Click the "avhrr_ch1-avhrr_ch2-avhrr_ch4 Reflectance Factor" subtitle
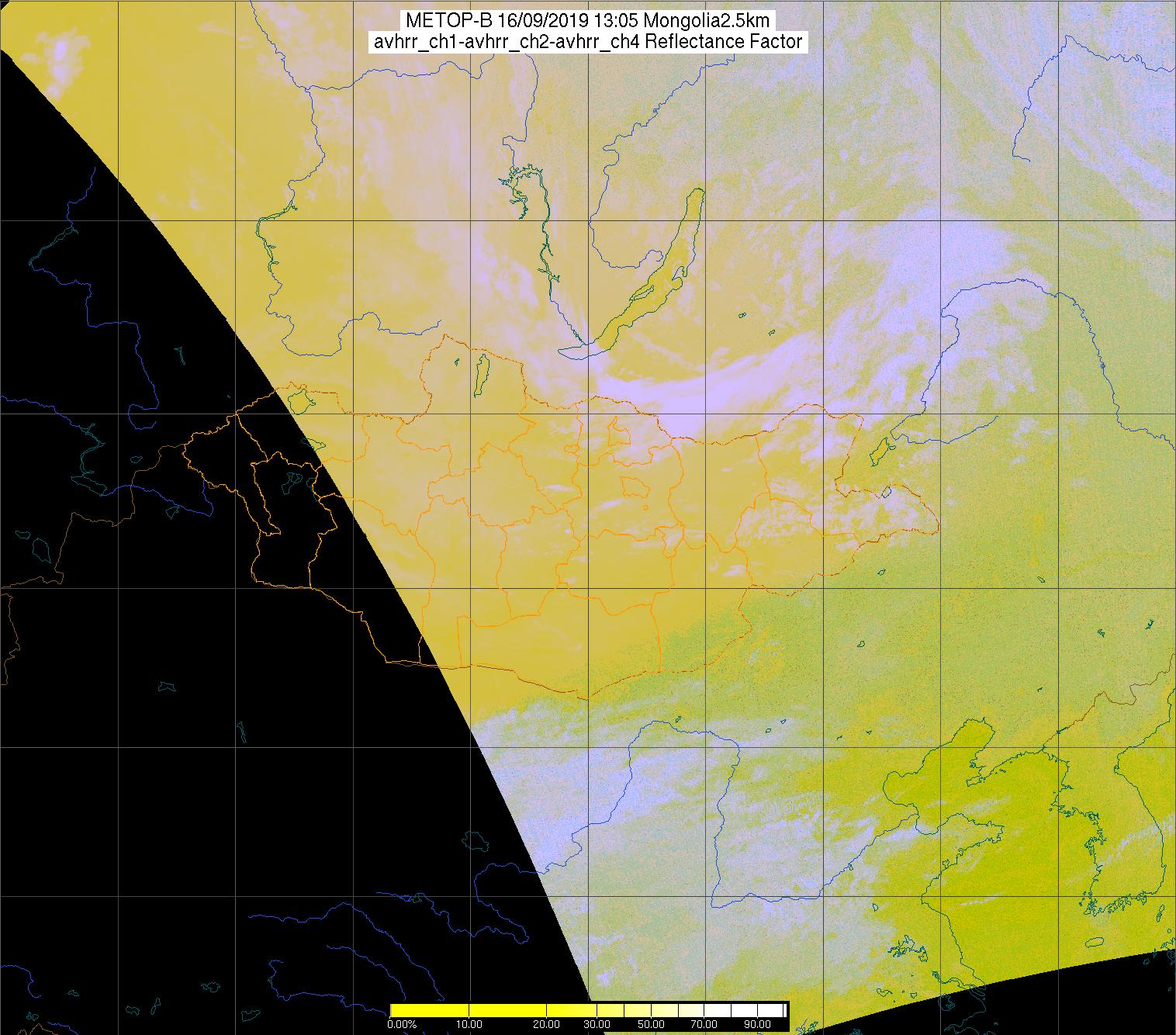 coord(587,43)
